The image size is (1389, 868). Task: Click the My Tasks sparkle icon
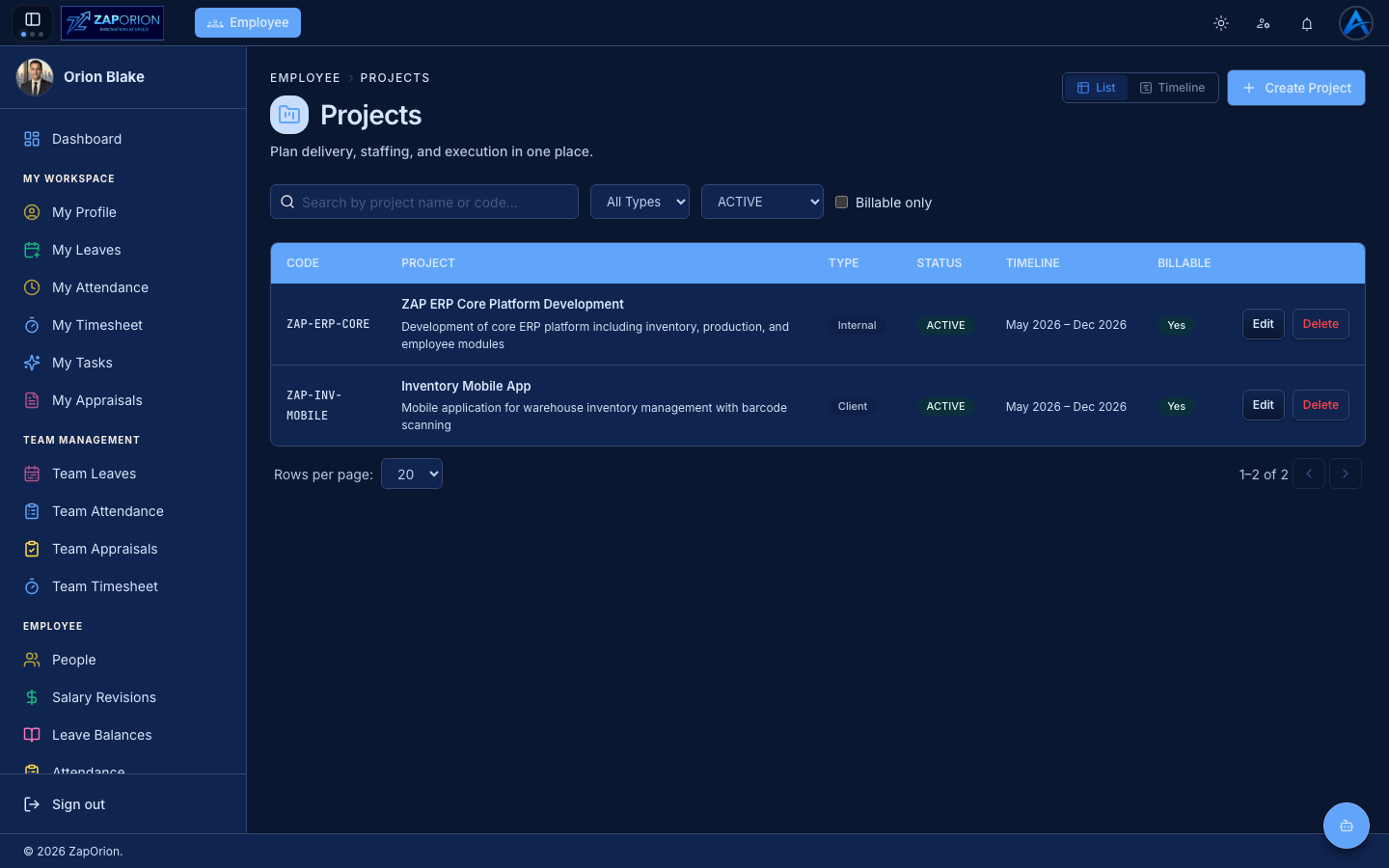tap(32, 363)
